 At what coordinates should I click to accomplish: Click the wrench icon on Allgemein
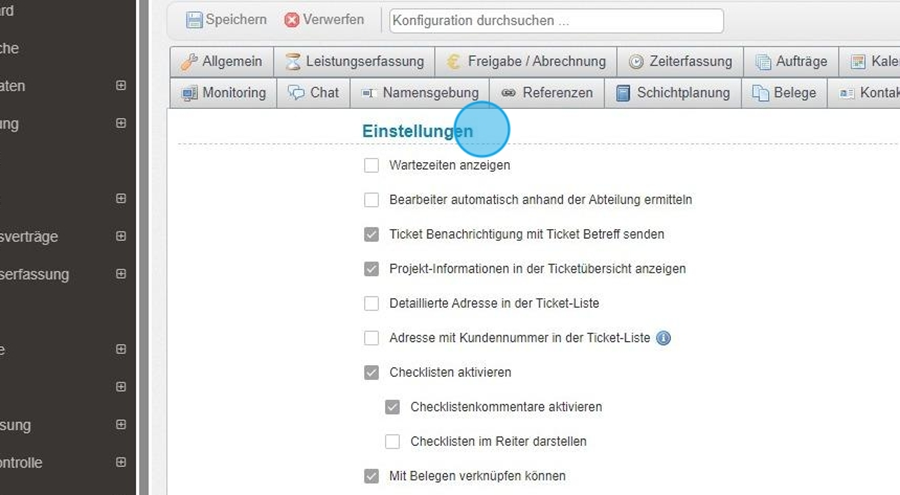pyautogui.click(x=189, y=62)
